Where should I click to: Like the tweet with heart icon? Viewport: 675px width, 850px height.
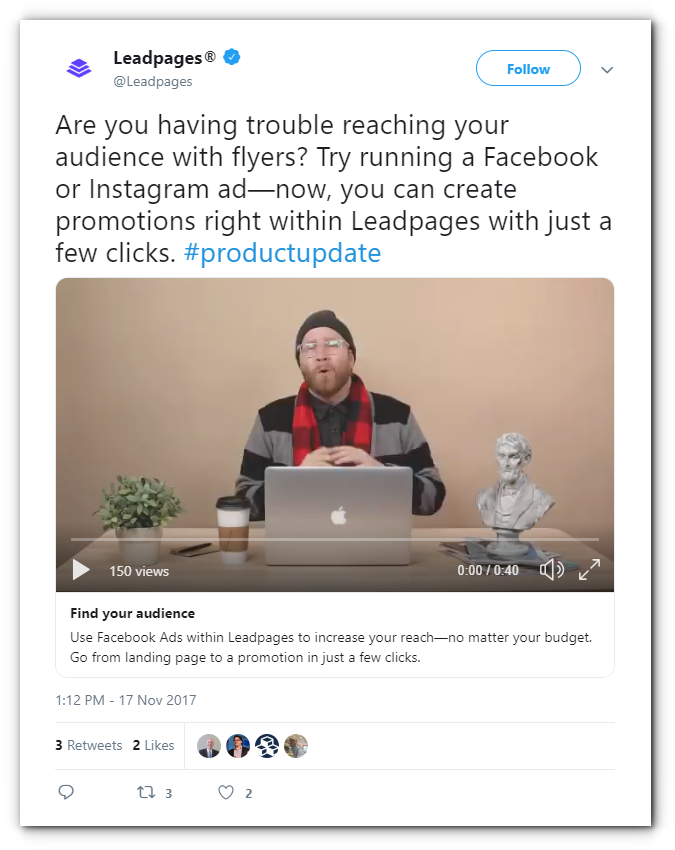[x=226, y=793]
